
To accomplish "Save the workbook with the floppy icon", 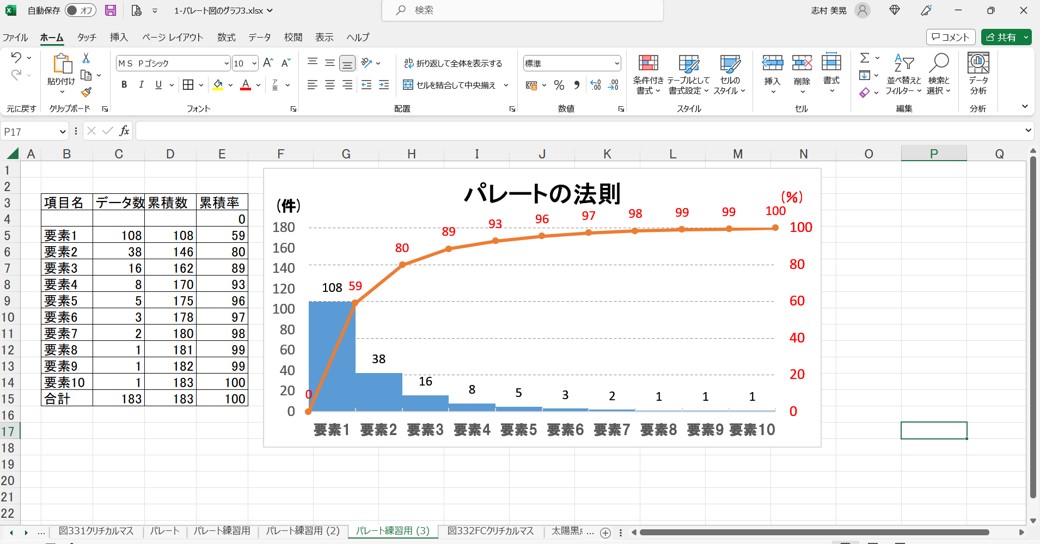I will [111, 11].
